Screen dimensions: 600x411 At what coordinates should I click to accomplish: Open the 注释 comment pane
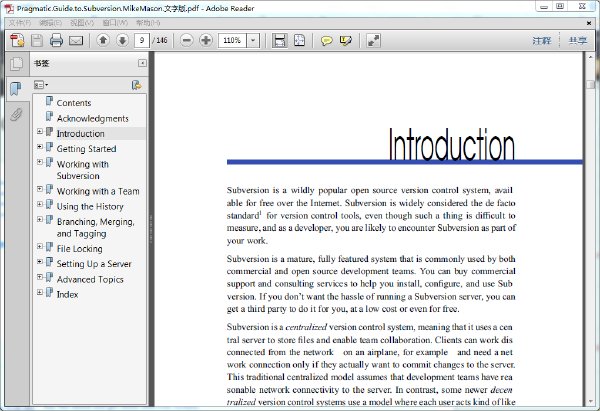point(542,40)
